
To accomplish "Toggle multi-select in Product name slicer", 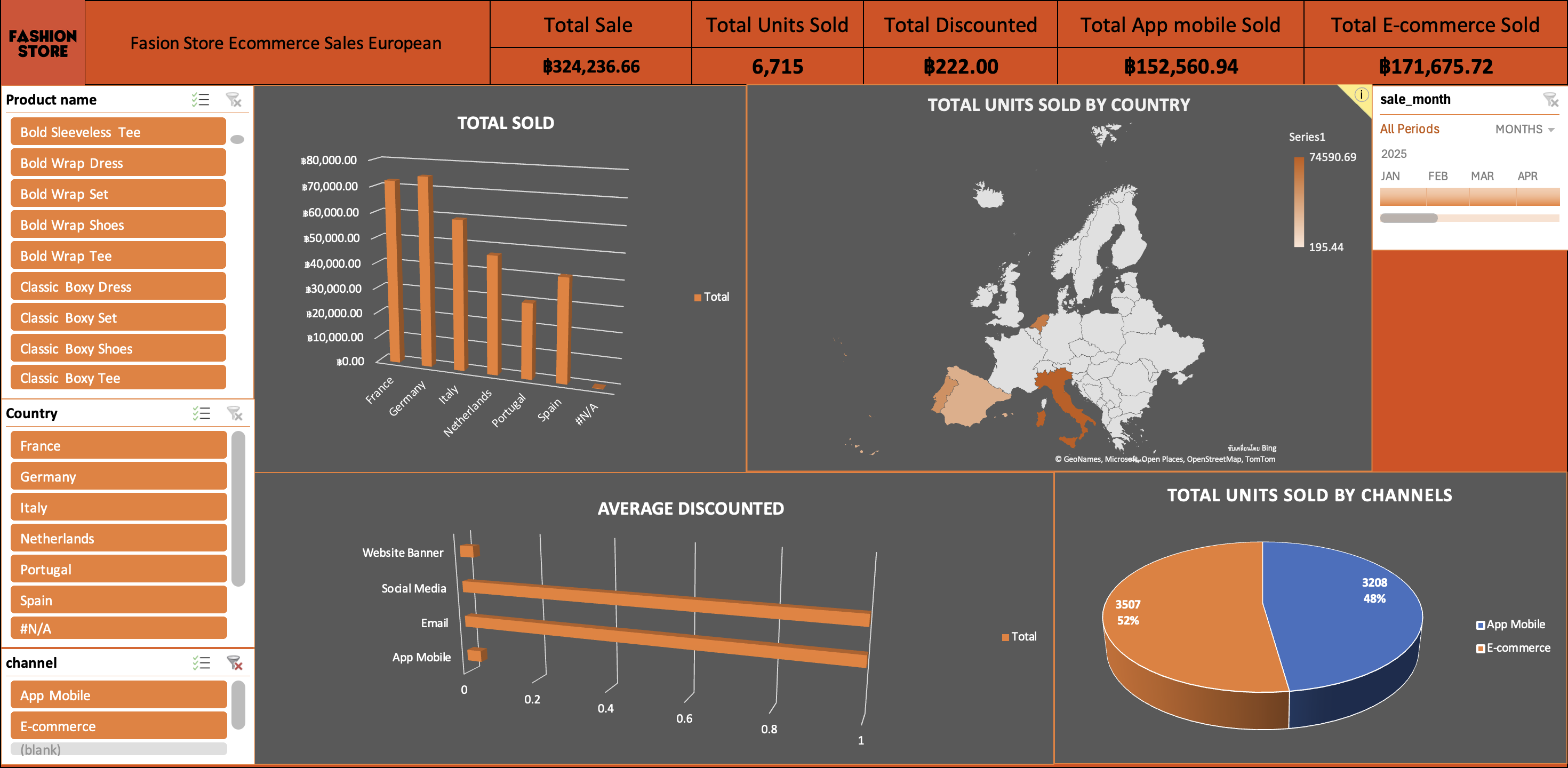I will pos(200,100).
